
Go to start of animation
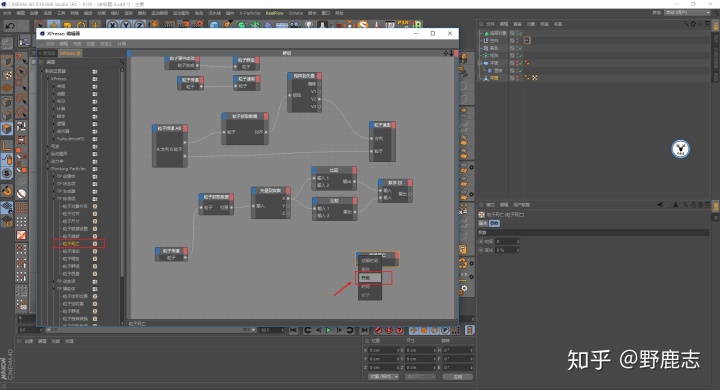point(293,330)
